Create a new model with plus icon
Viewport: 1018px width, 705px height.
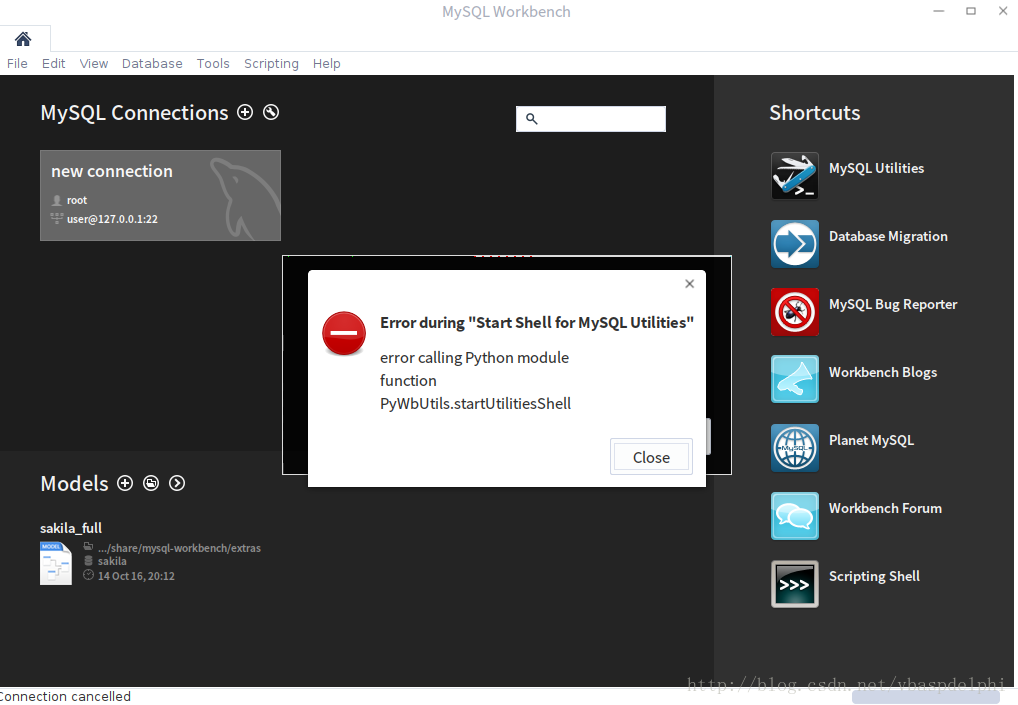125,483
